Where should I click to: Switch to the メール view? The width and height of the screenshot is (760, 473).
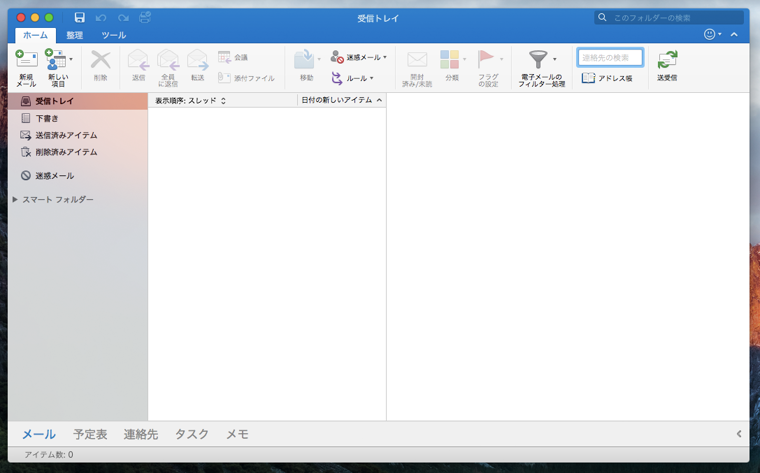pyautogui.click(x=39, y=434)
